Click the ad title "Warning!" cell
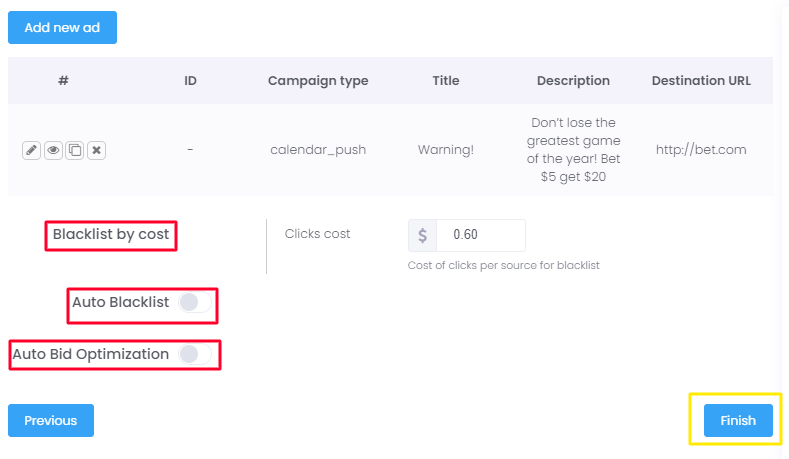 [446, 150]
